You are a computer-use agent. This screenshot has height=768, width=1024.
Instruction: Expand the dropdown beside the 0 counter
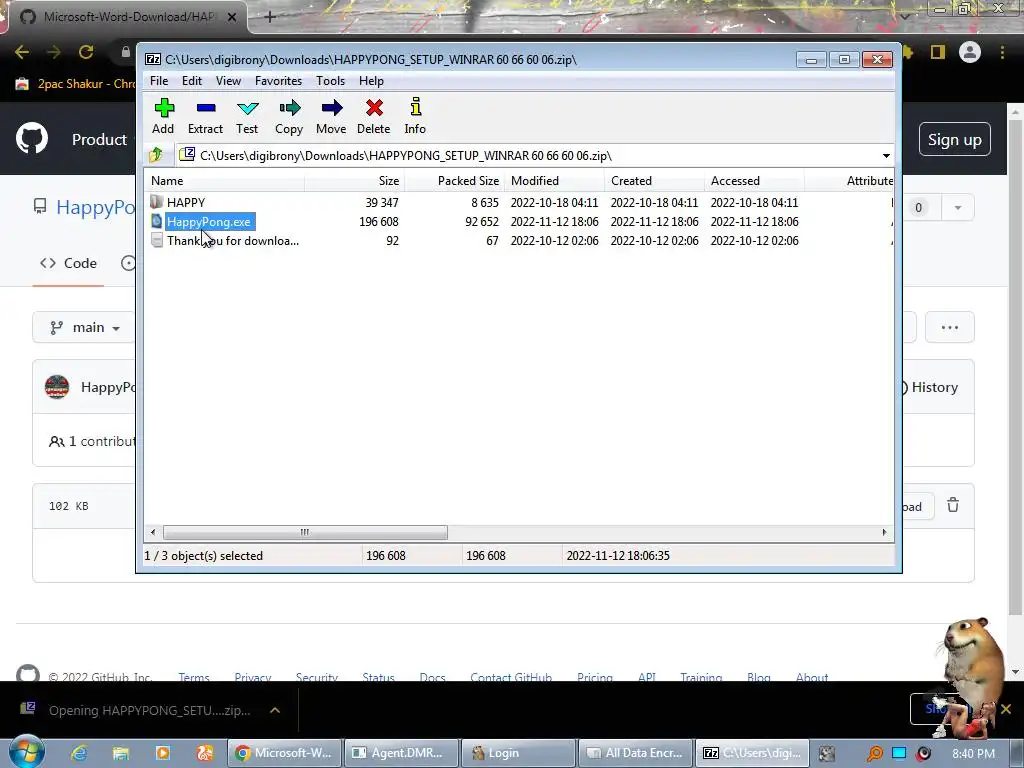point(957,208)
